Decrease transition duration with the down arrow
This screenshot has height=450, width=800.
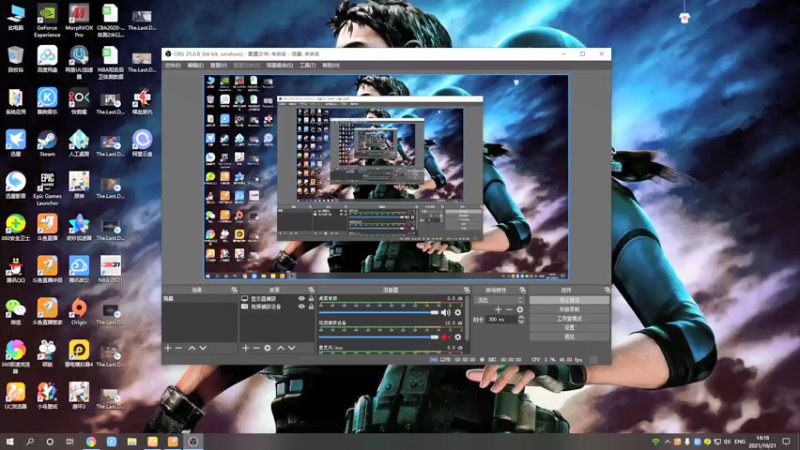(x=521, y=322)
